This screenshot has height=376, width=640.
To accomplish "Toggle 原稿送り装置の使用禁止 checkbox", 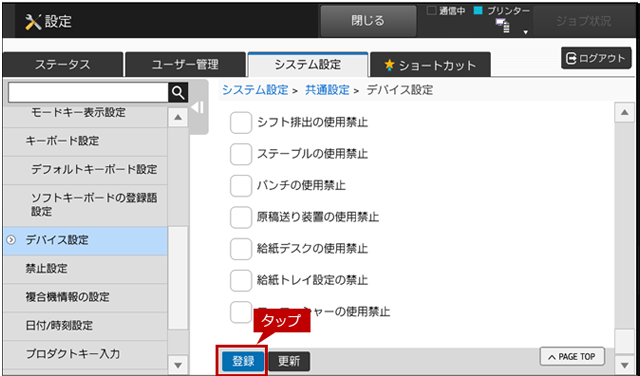I will [x=240, y=217].
